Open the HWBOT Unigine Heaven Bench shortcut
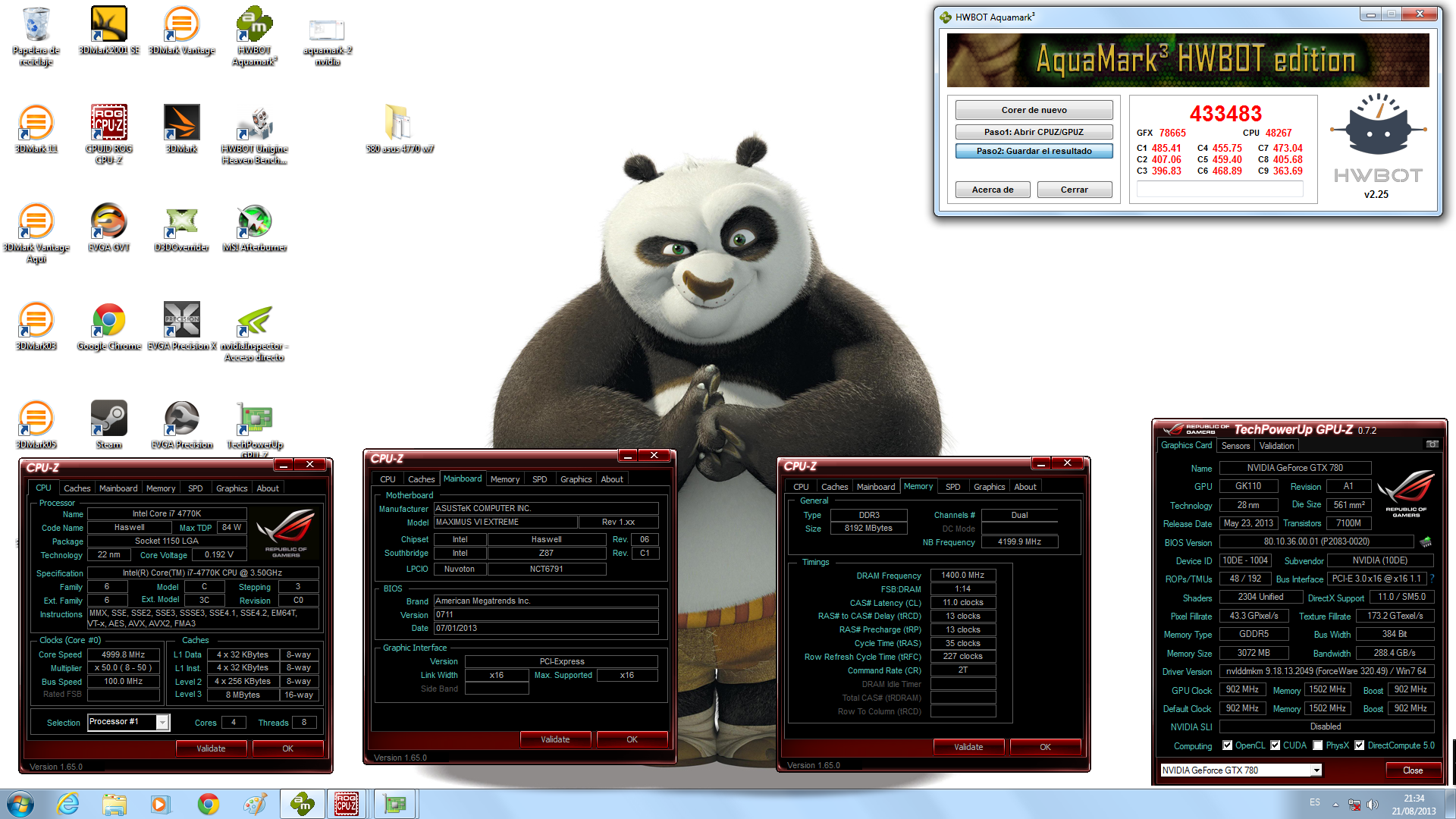This screenshot has width=1456, height=819. coord(254,134)
